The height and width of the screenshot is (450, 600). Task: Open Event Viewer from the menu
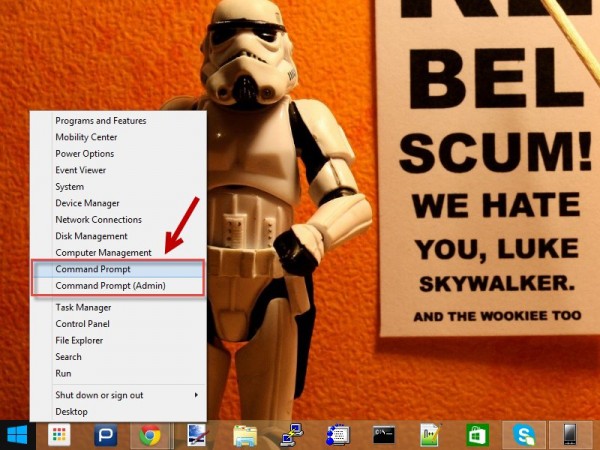click(x=80, y=170)
